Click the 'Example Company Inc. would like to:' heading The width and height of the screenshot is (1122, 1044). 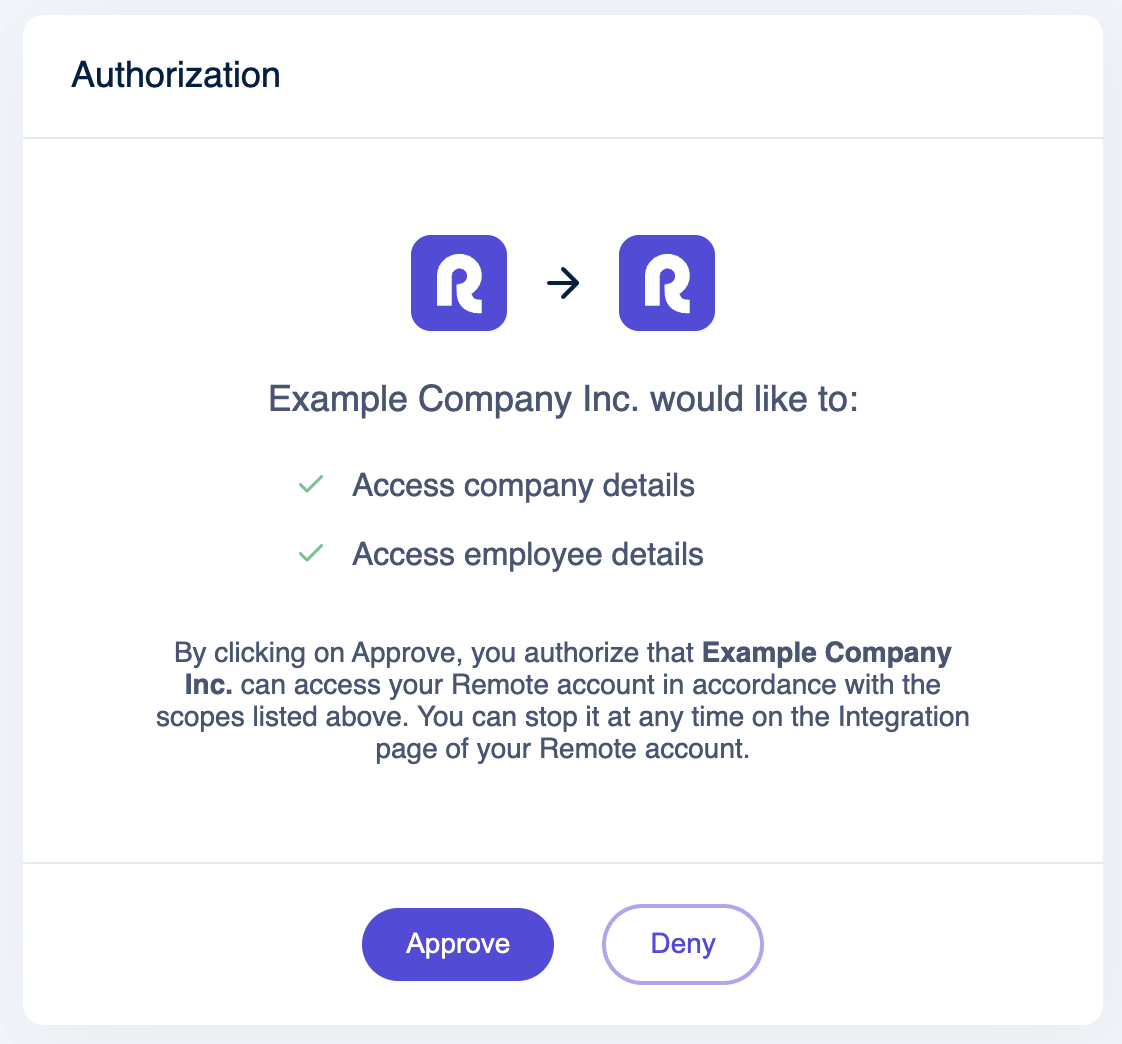pyautogui.click(x=563, y=399)
